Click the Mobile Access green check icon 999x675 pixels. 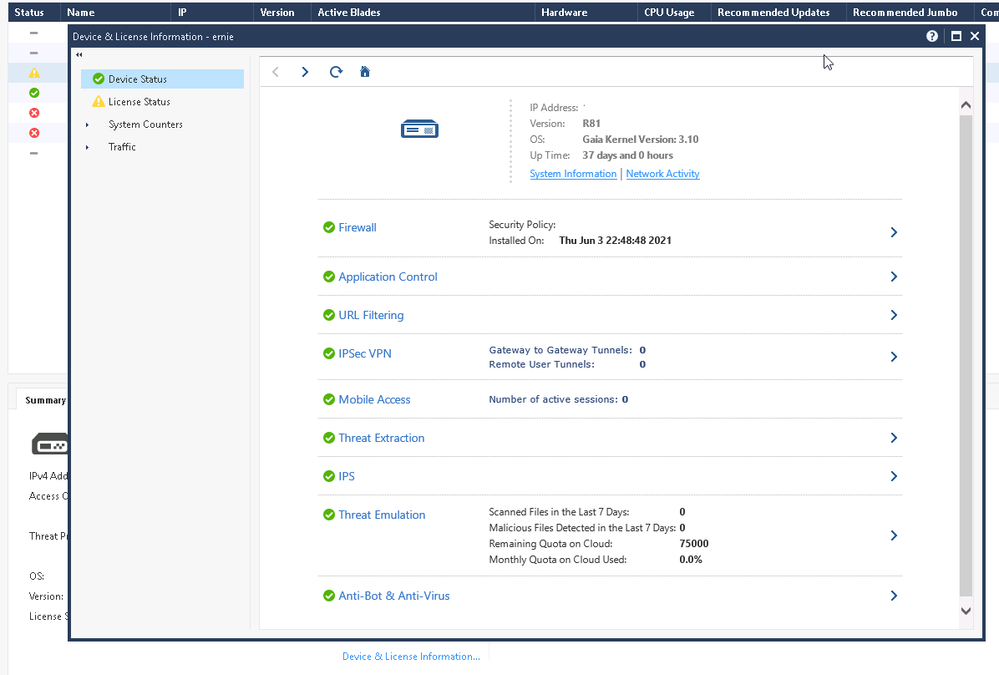(x=329, y=400)
